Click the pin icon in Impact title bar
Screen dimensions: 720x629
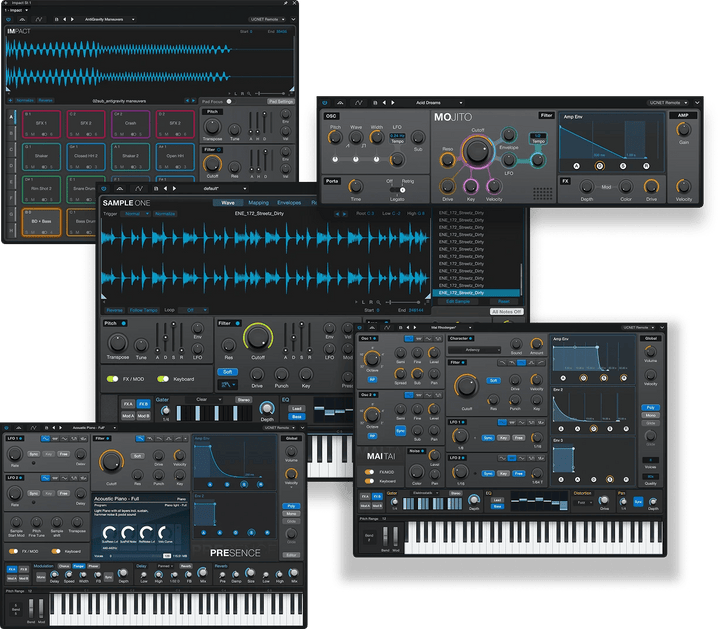pos(285,3)
